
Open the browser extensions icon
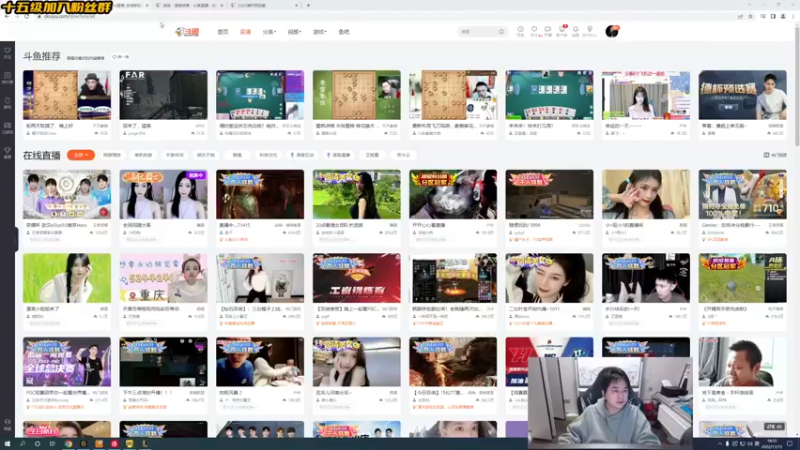[763, 16]
